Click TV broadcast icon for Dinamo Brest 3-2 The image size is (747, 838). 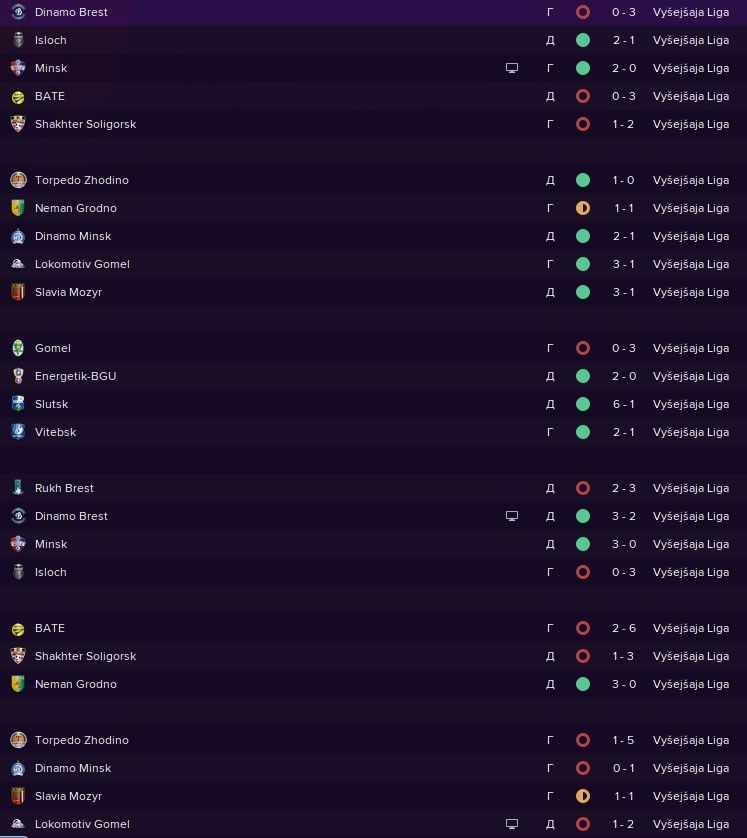point(512,516)
